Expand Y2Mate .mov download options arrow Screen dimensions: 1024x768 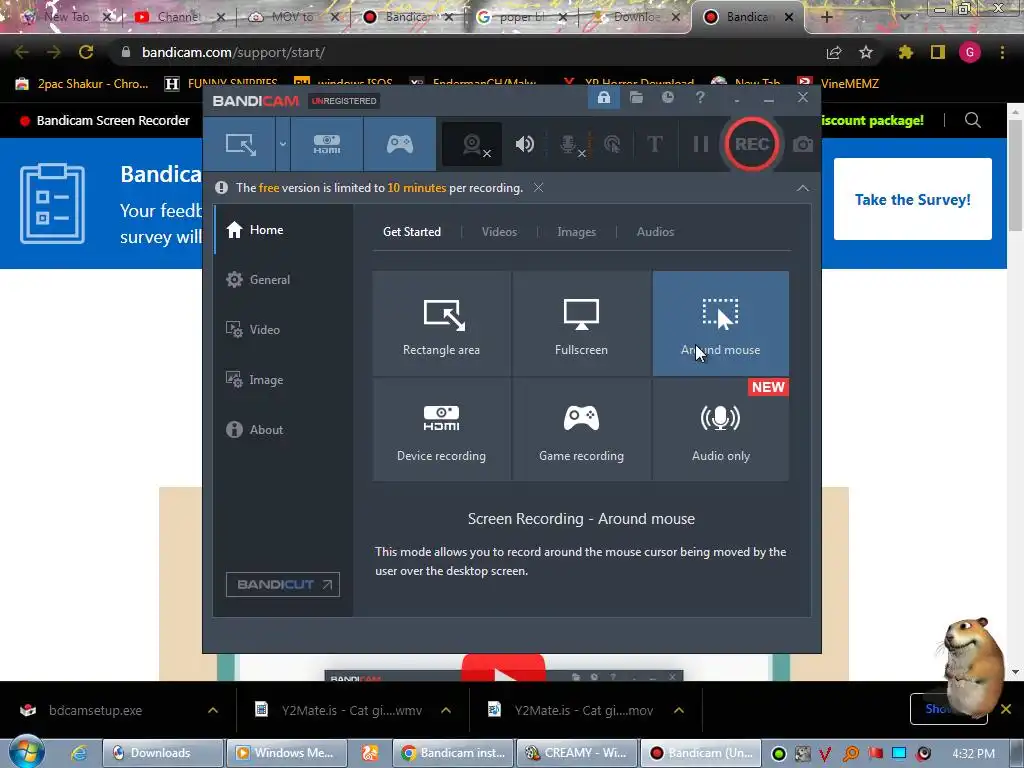click(679, 710)
